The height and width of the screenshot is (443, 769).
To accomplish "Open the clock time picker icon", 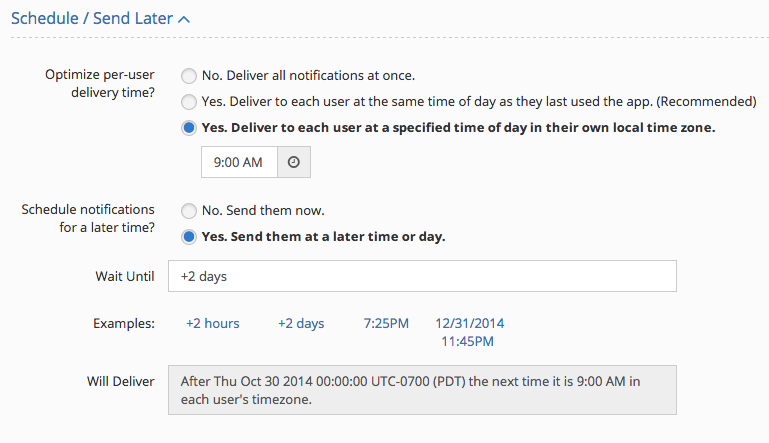I will [x=294, y=162].
